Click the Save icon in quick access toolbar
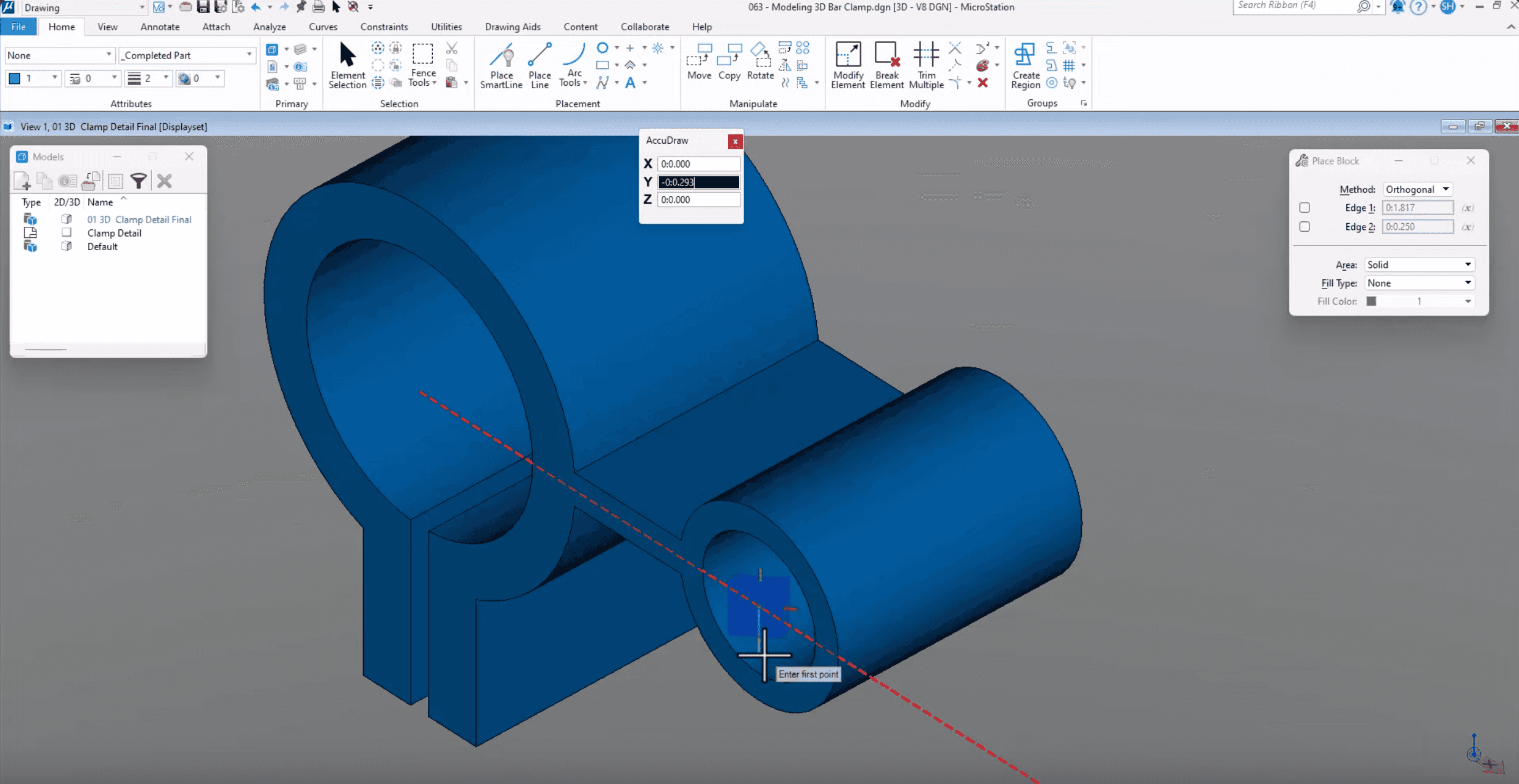1519x784 pixels. pyautogui.click(x=203, y=7)
